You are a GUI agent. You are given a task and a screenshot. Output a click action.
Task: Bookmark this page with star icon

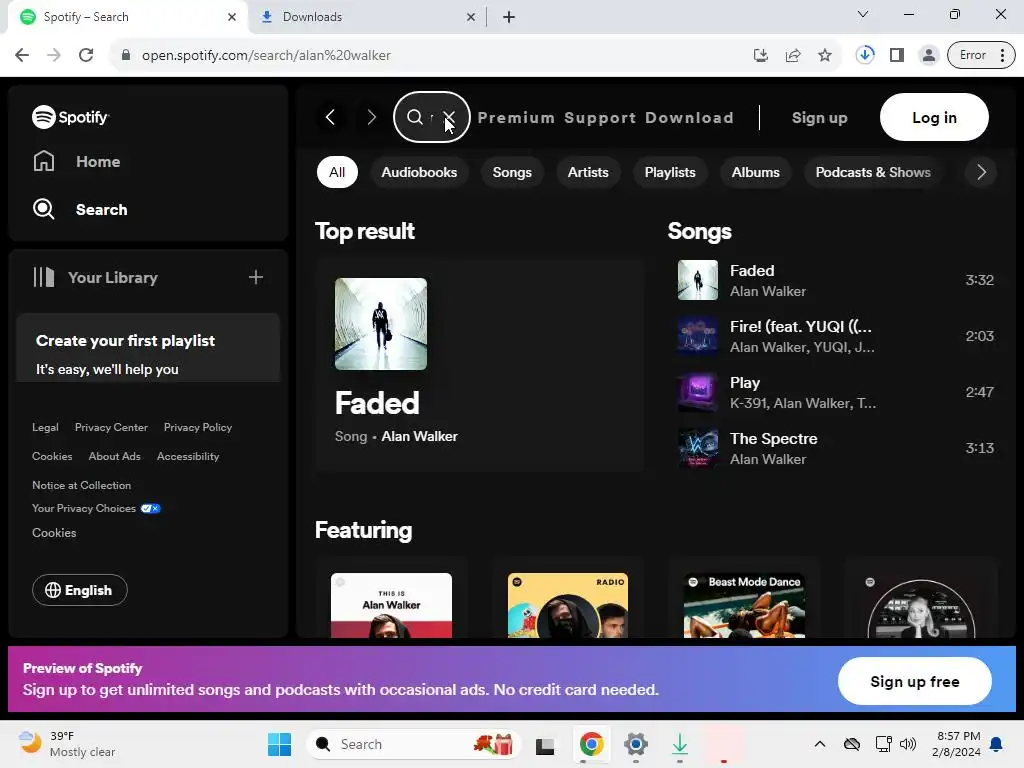825,55
